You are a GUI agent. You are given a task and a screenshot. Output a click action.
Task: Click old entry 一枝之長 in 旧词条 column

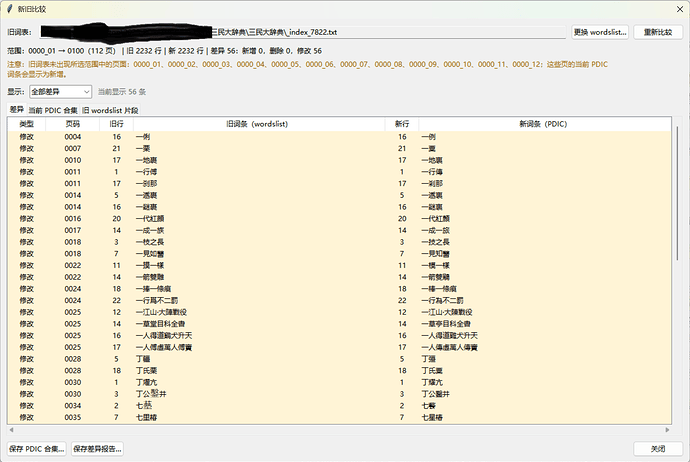(150, 242)
